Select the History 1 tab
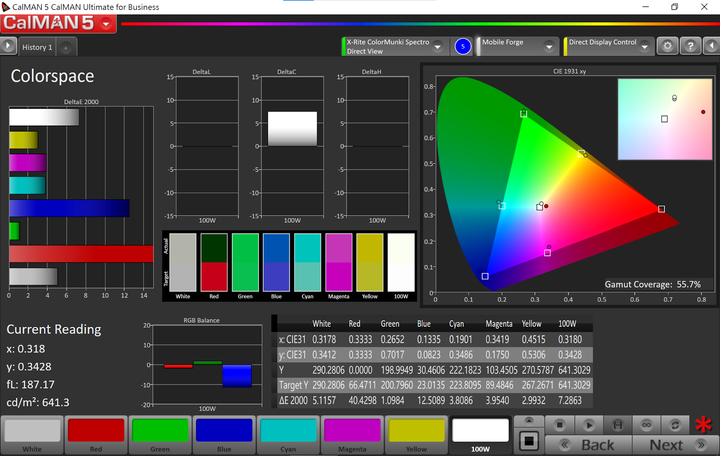Screen dimensions: 720x456 click(37, 47)
